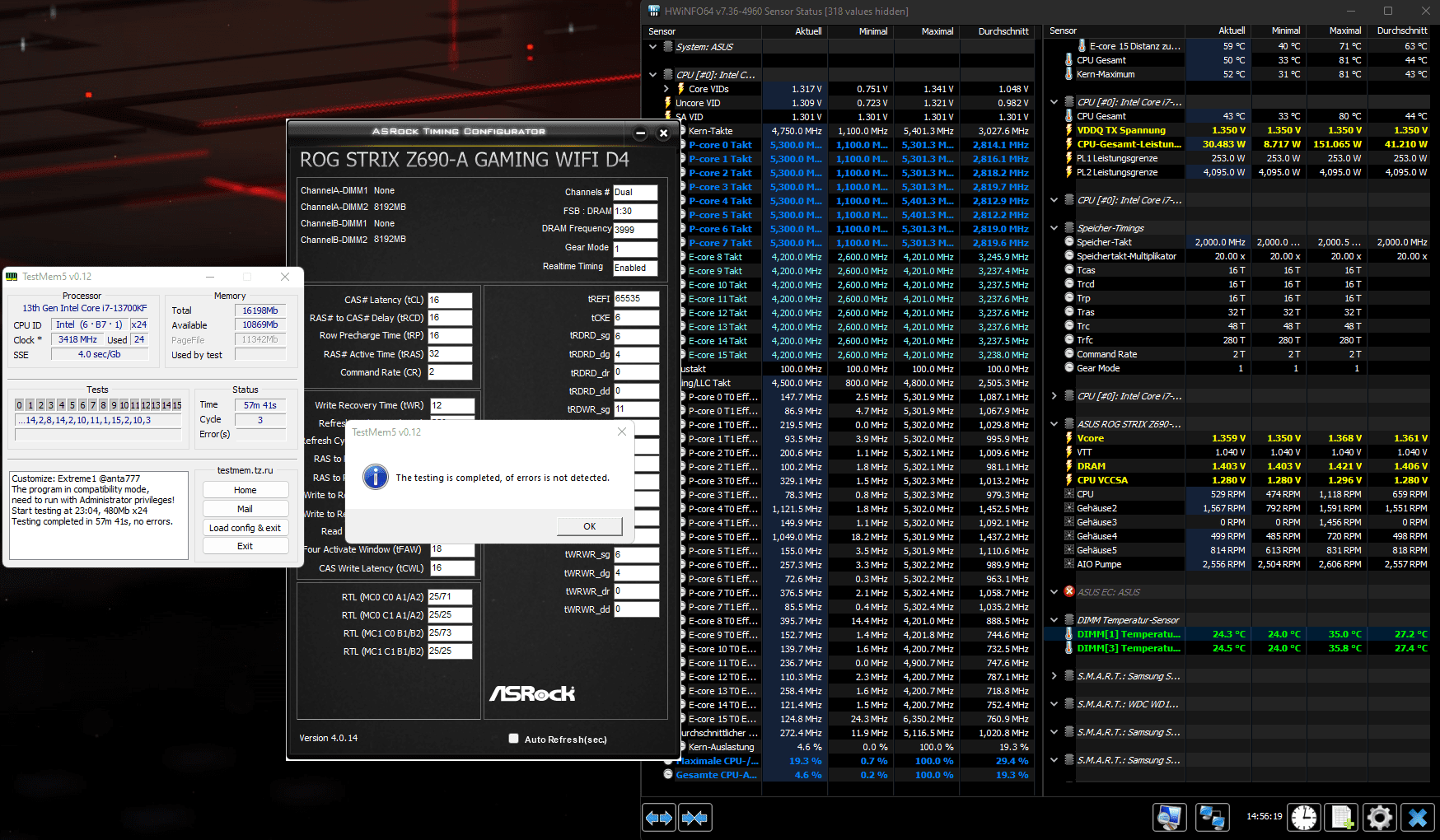Screen dimensions: 1440x840
Task: Click the blue X close-sensors icon
Action: [1418, 817]
